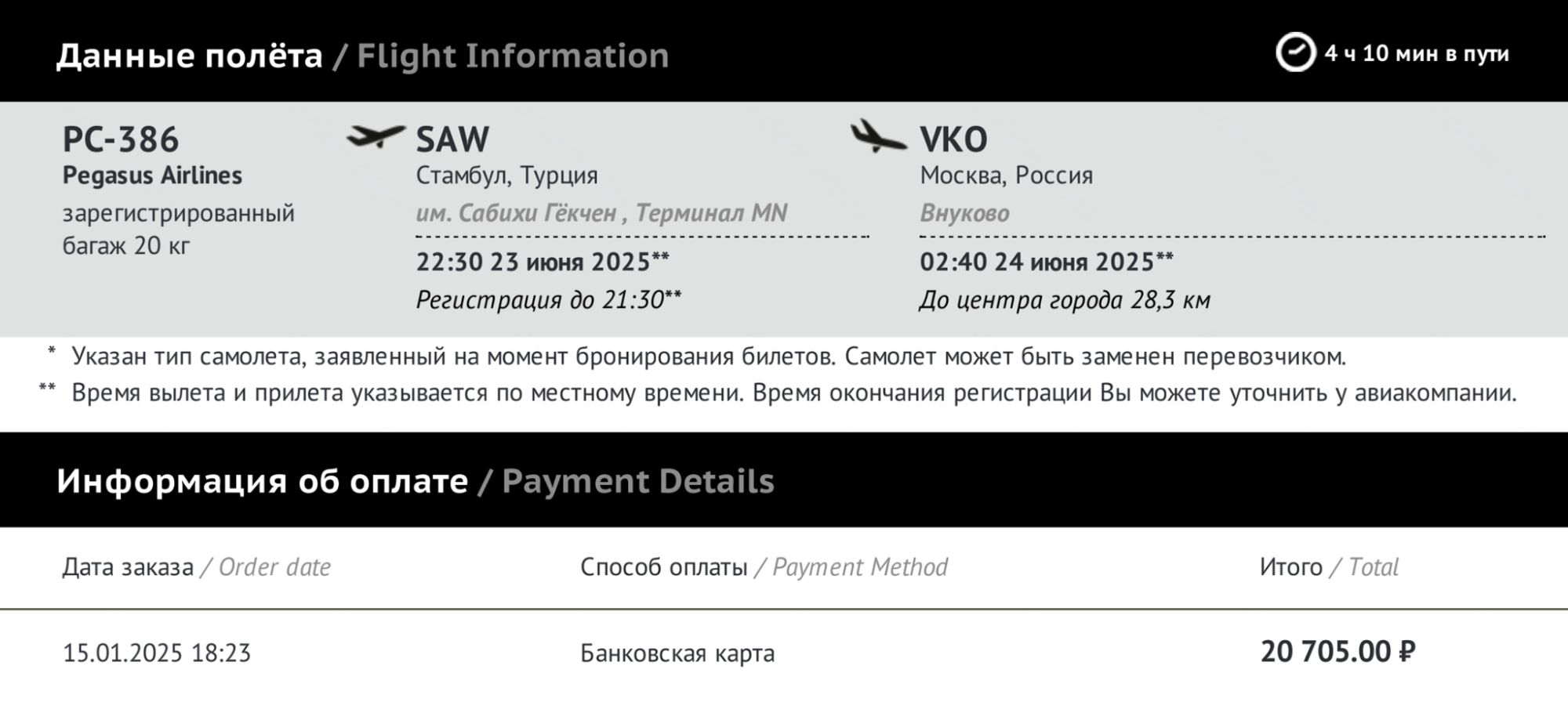Click the departing airplane icon near SAW
The height and width of the screenshot is (702, 1568).
[376, 136]
